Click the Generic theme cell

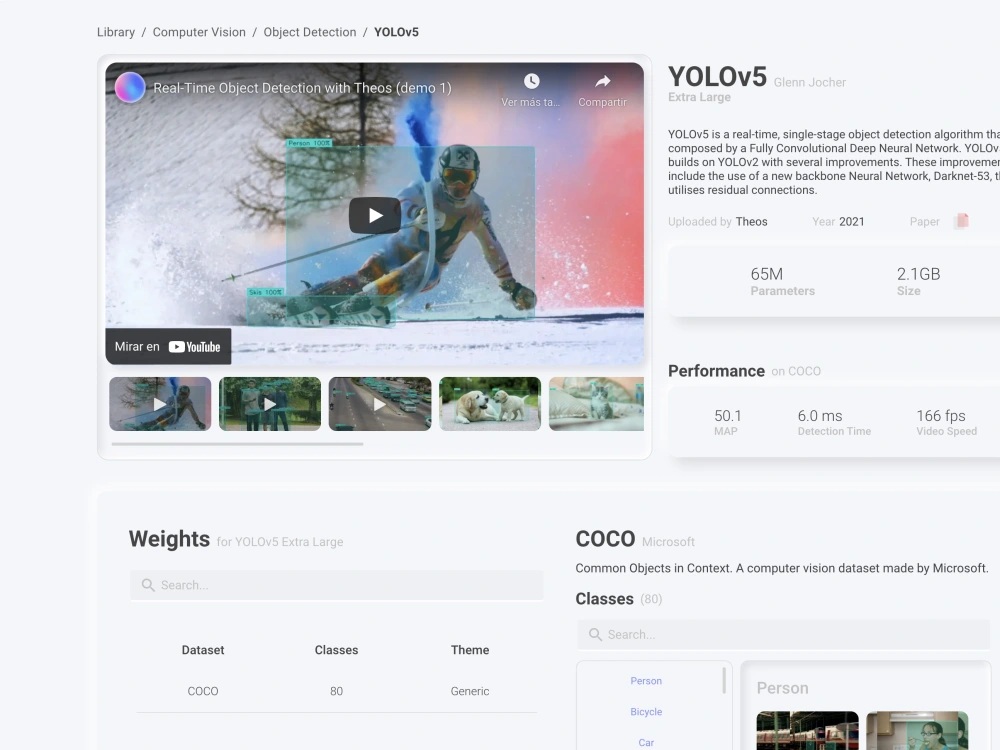pos(470,691)
